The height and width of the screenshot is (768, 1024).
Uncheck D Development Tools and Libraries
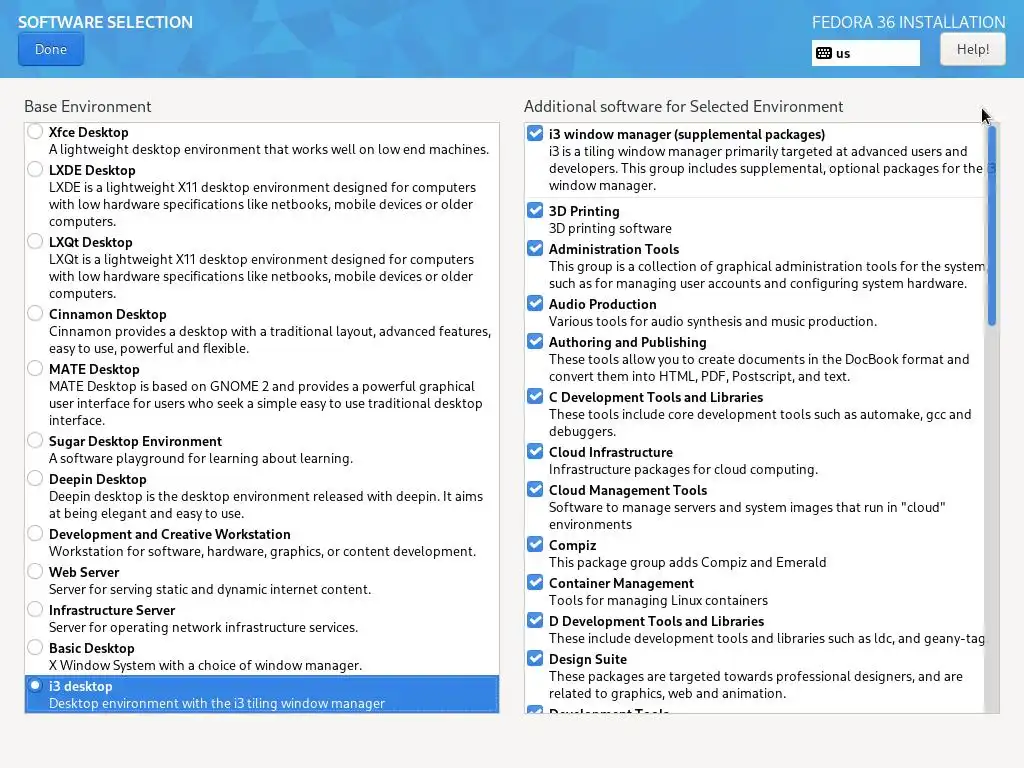pos(535,620)
